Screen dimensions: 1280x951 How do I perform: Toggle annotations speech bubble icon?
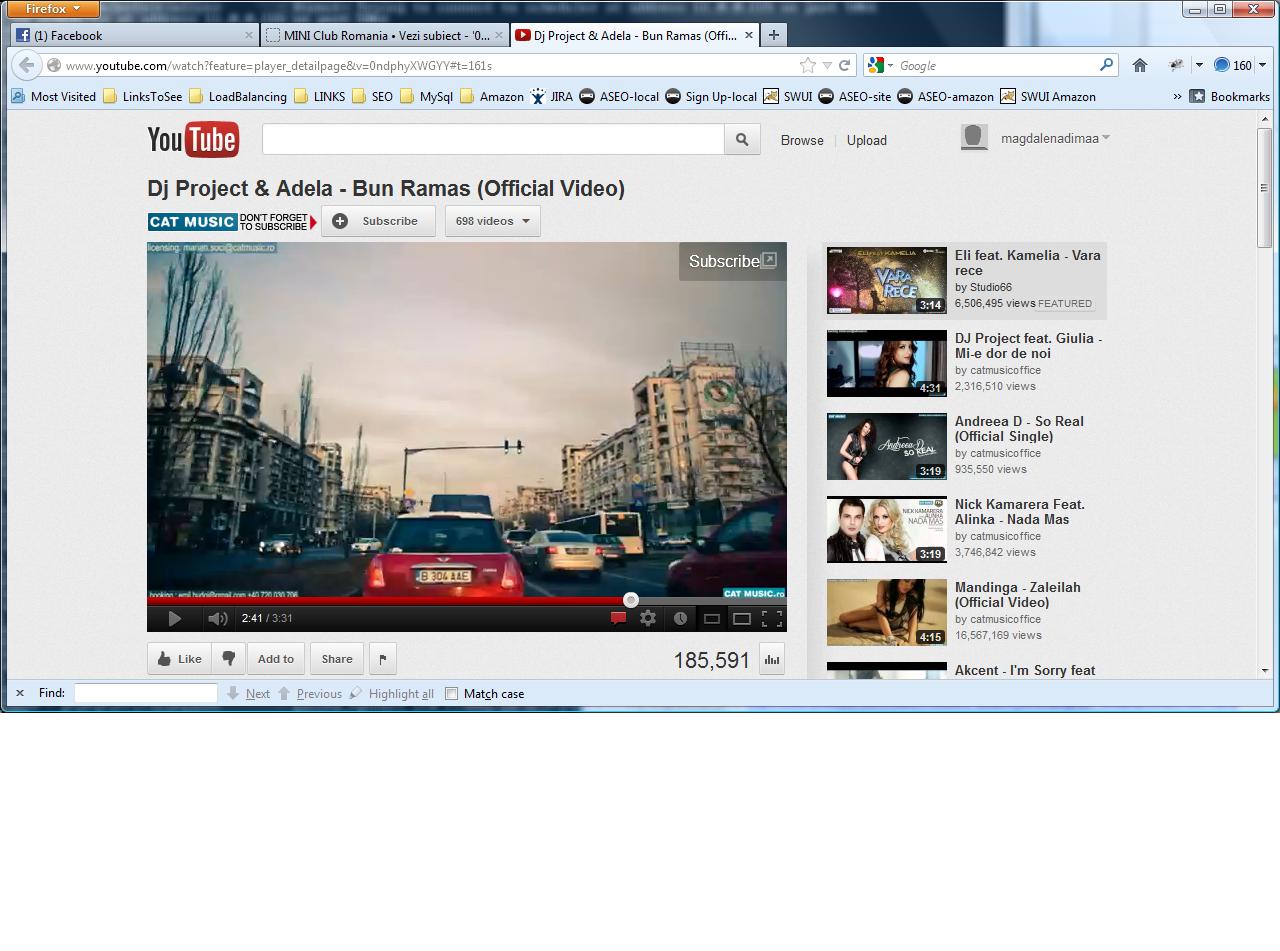click(618, 619)
